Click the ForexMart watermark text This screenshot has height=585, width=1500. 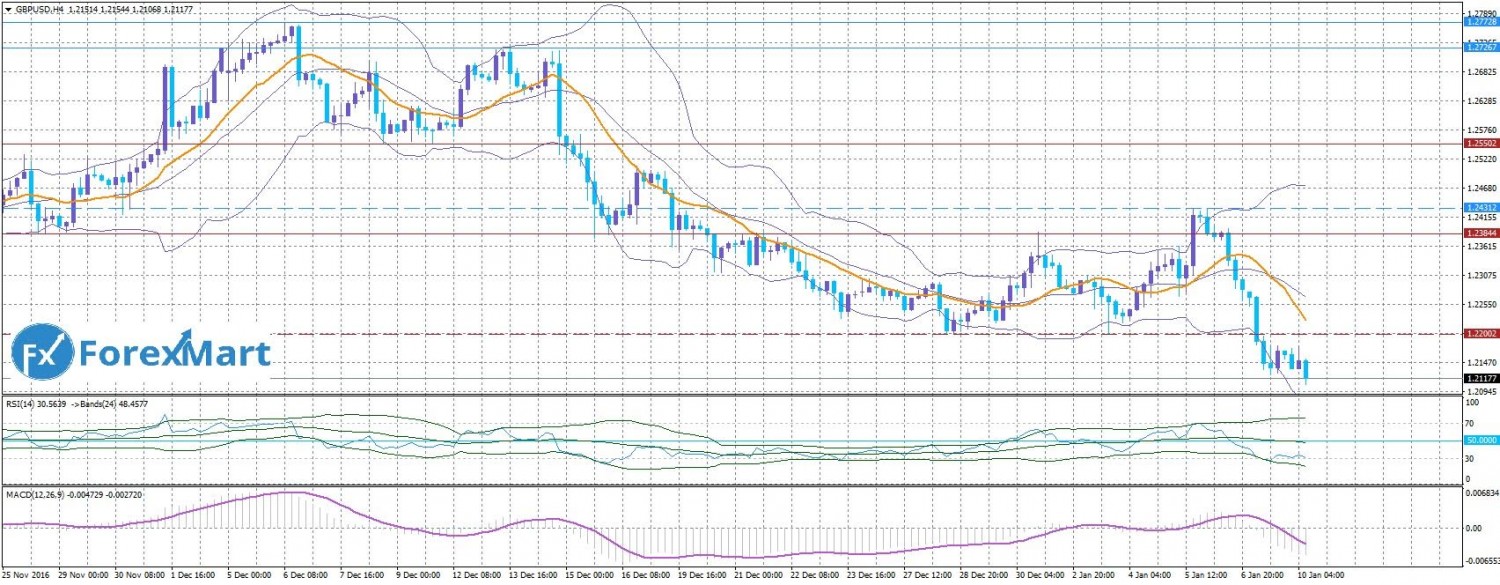click(x=175, y=354)
